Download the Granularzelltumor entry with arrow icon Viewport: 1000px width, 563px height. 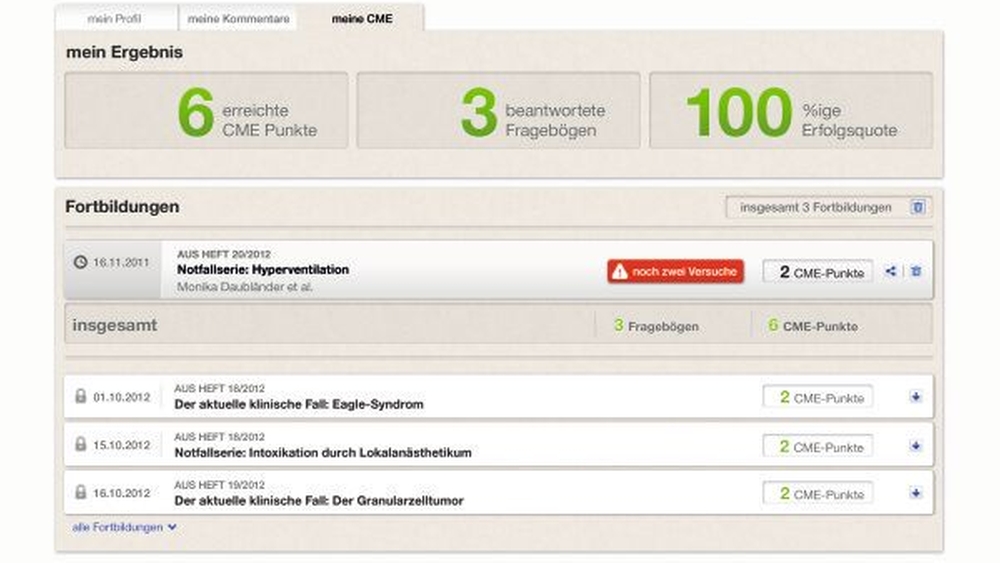(916, 493)
